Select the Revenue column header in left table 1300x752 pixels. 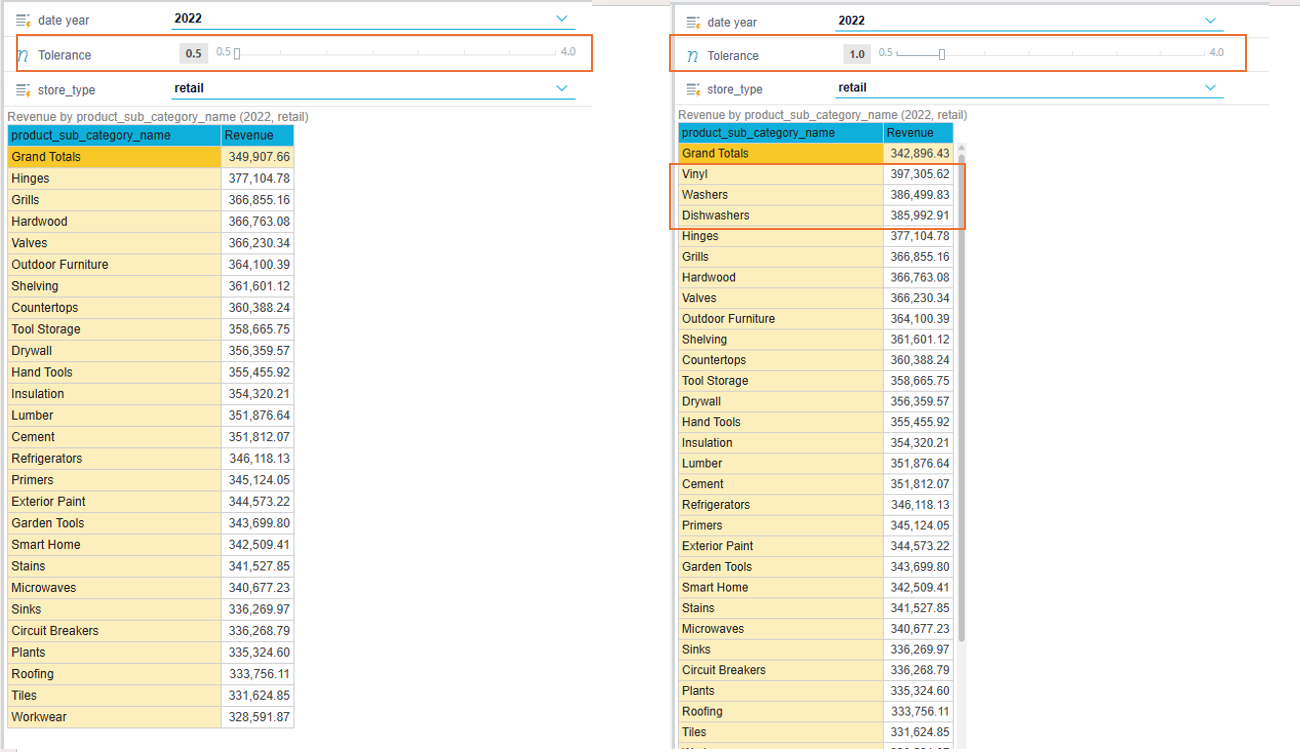point(257,136)
